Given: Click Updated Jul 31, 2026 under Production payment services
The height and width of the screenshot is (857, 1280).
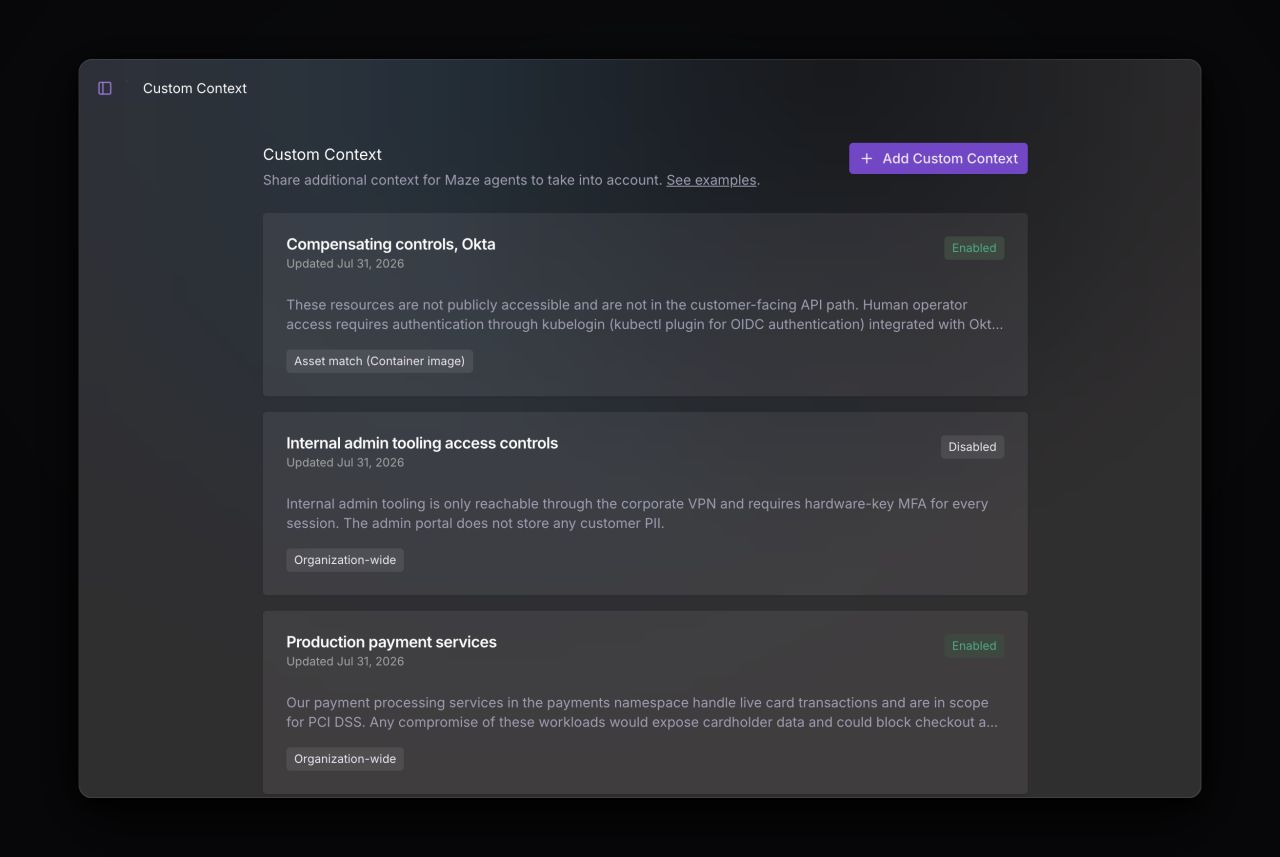Looking at the screenshot, I should [x=345, y=662].
